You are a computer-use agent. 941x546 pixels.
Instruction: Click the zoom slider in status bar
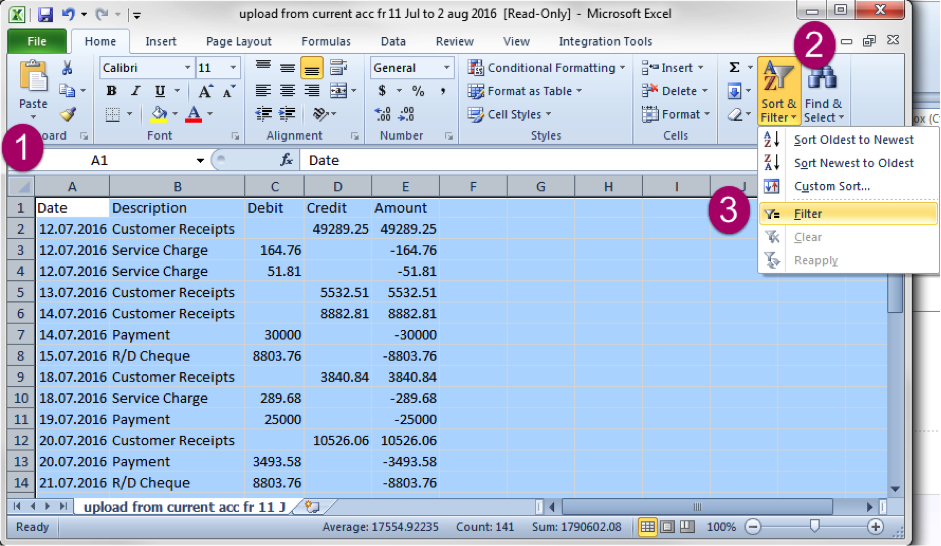[x=815, y=526]
